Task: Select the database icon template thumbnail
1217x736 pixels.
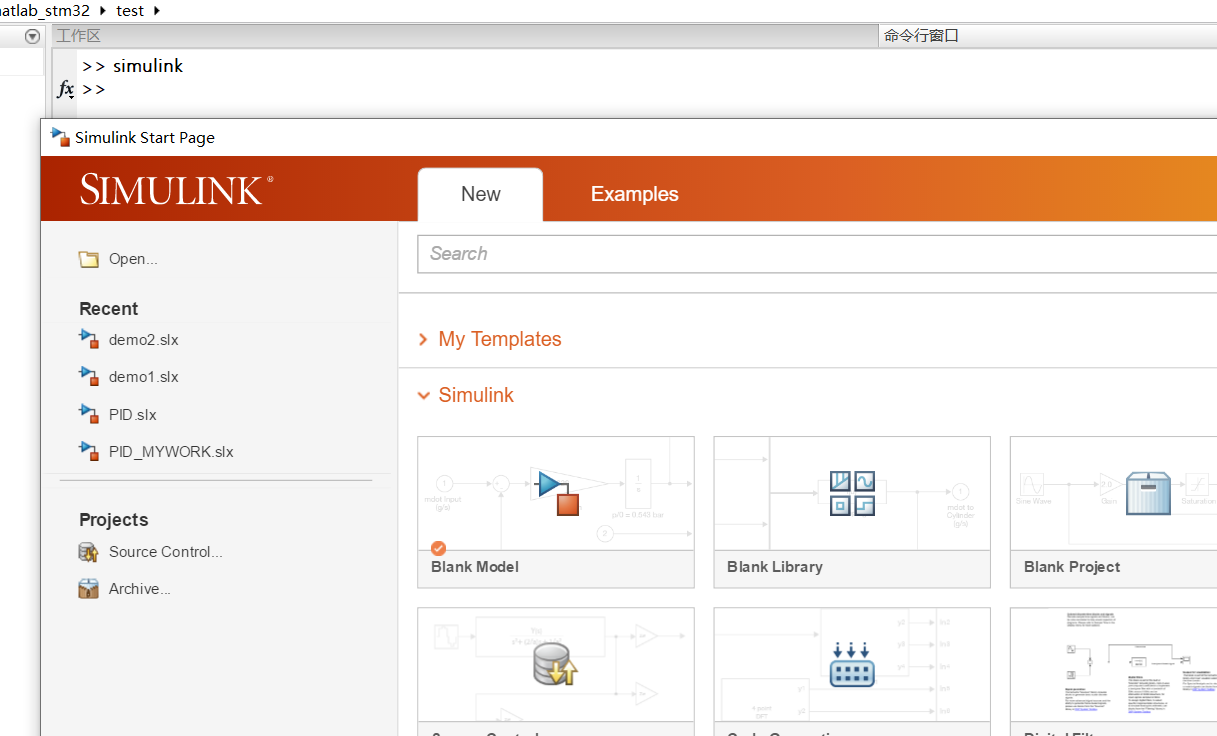Action: (556, 665)
